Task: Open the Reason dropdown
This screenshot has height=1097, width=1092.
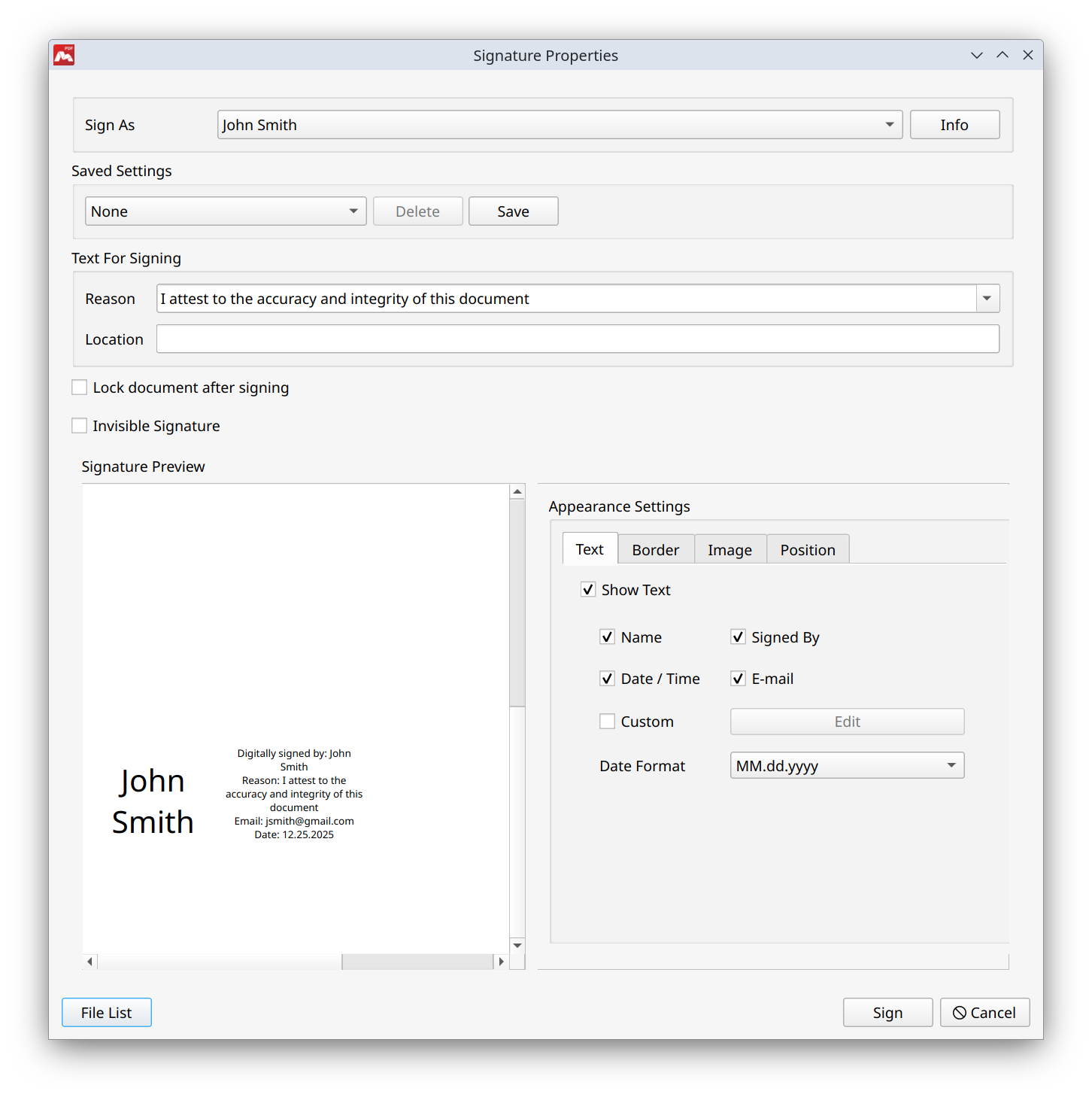Action: (986, 298)
